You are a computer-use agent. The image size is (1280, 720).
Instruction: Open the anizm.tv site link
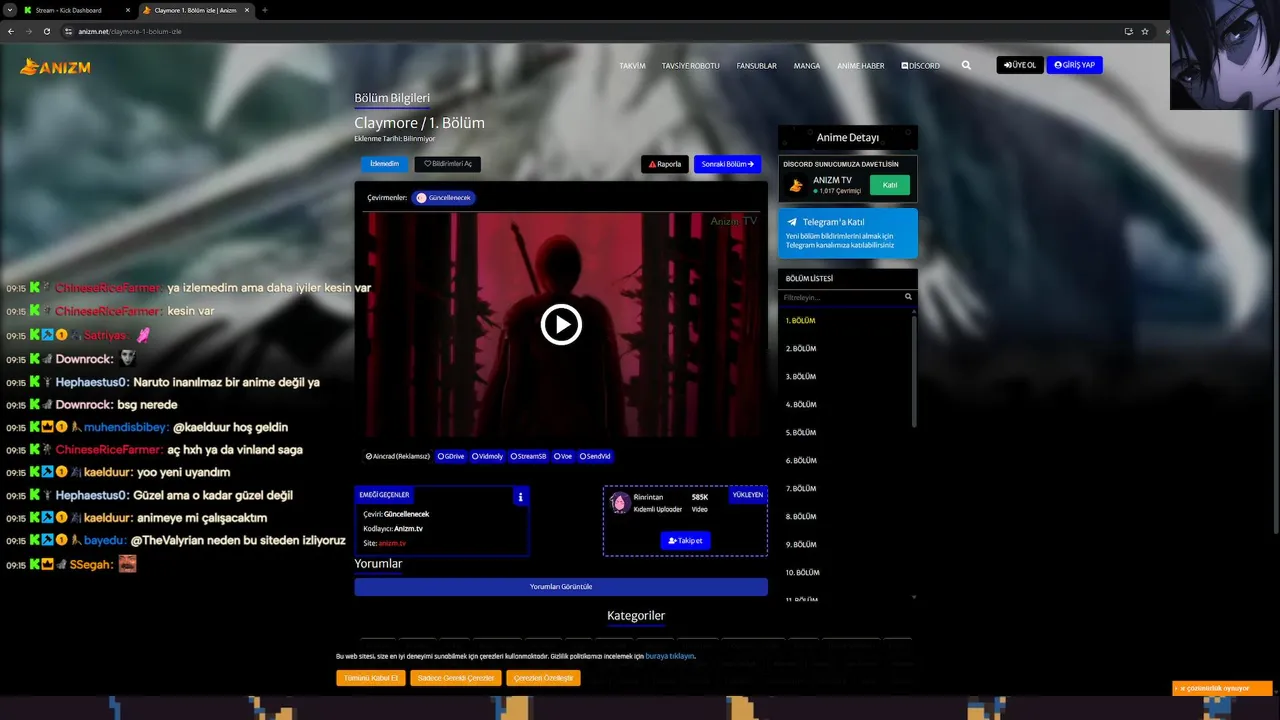392,543
